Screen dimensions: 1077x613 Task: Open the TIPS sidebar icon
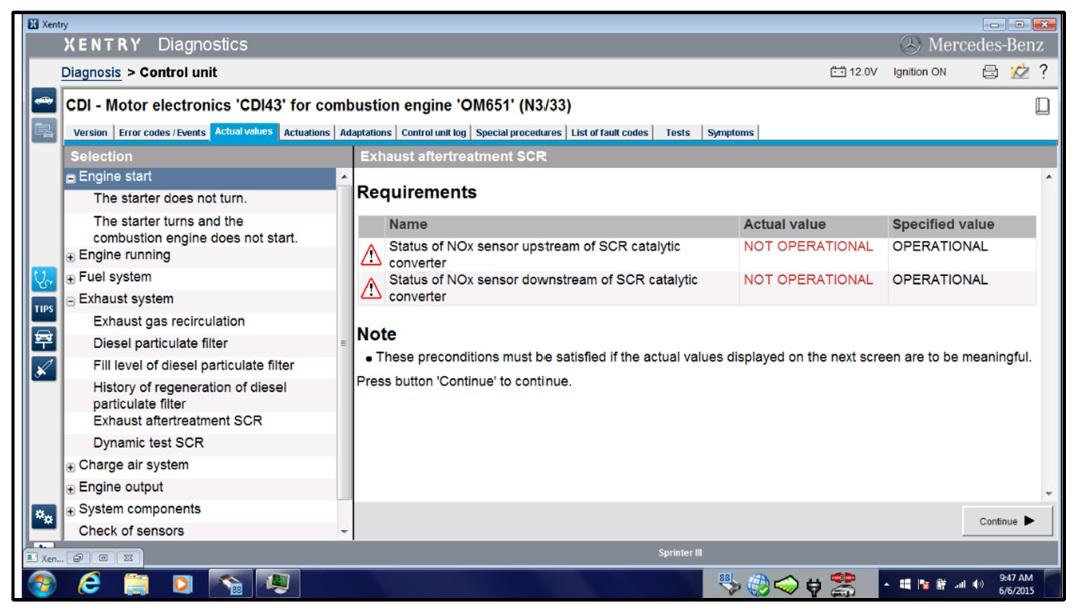point(44,309)
